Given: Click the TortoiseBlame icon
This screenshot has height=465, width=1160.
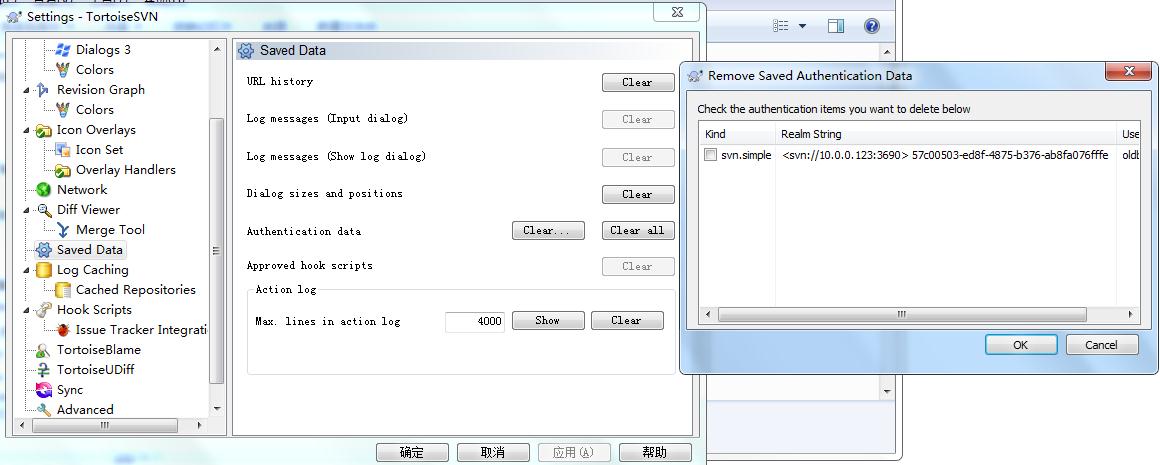Looking at the screenshot, I should [44, 350].
